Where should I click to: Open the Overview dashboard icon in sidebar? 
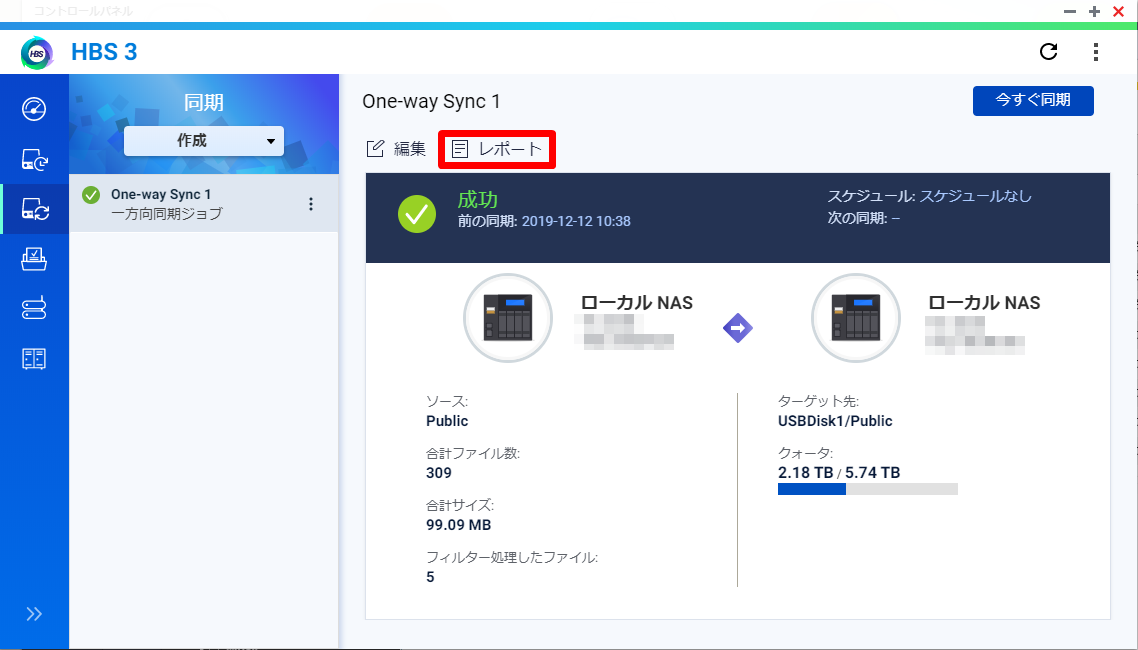(x=34, y=109)
